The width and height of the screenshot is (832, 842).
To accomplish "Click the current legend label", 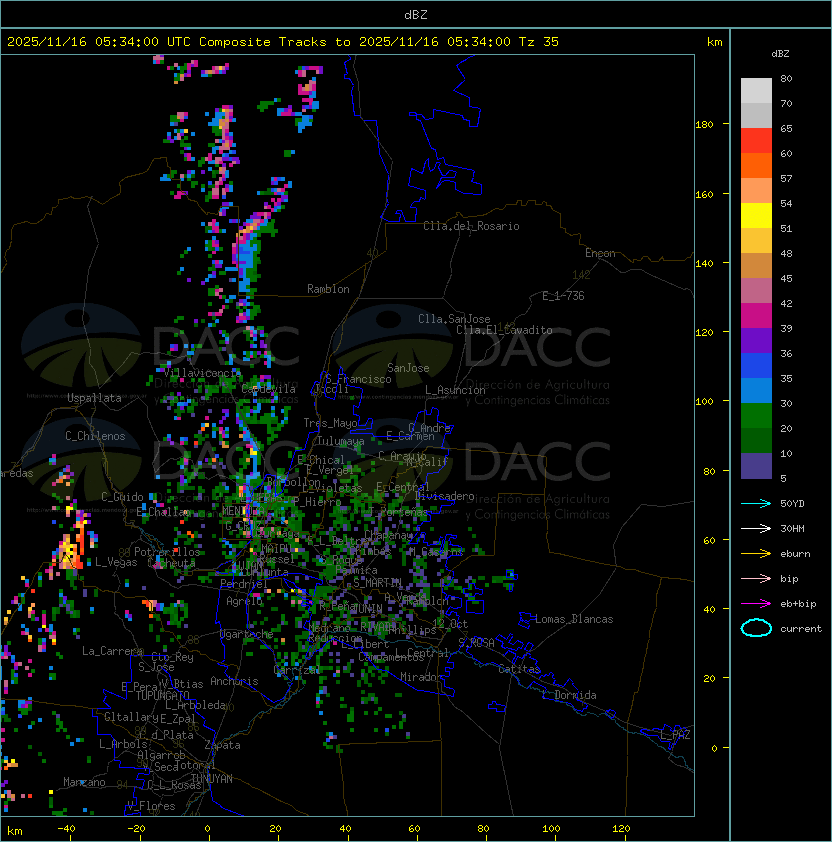I will click(801, 629).
